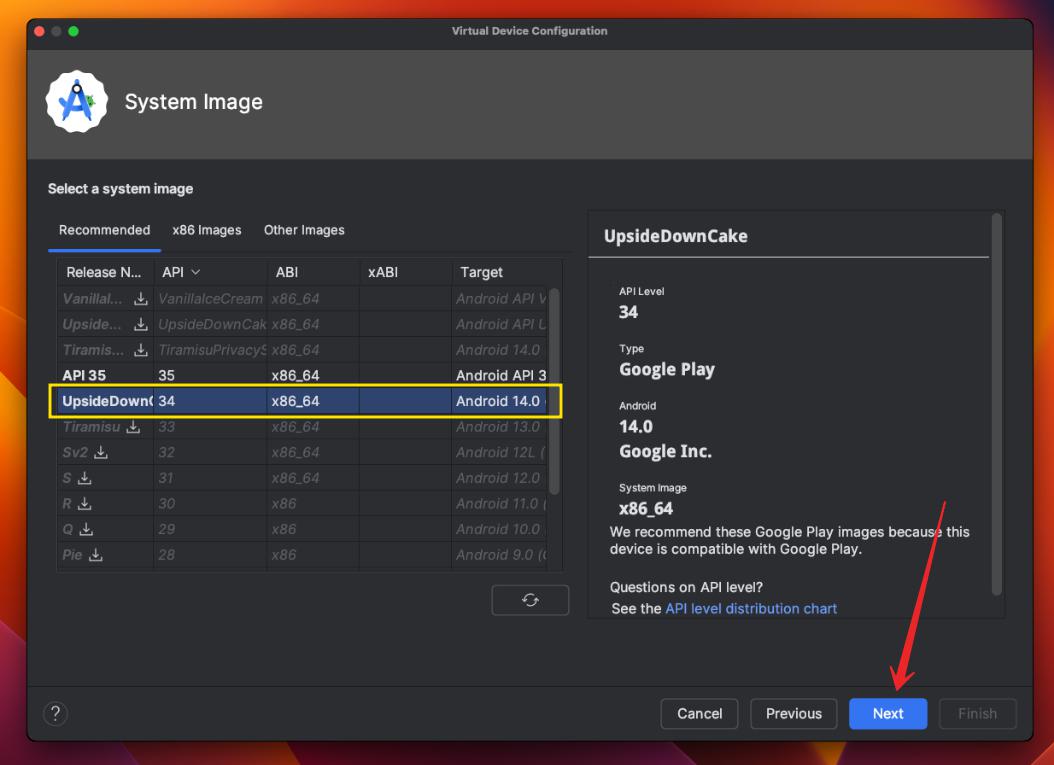Switch to the x86 Images tab
Image resolution: width=1054 pixels, height=765 pixels.
206,230
